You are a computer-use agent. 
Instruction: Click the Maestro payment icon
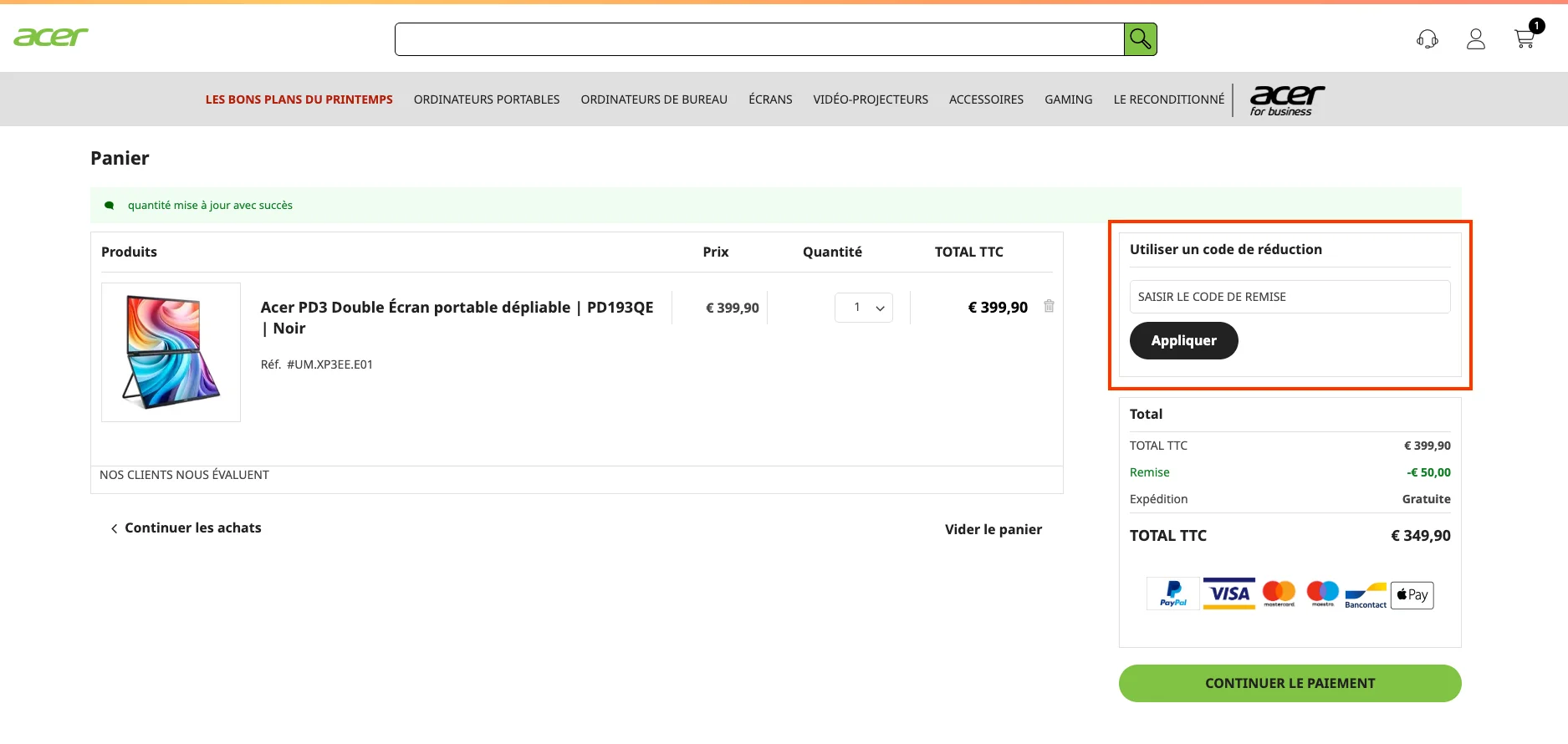(x=1322, y=594)
